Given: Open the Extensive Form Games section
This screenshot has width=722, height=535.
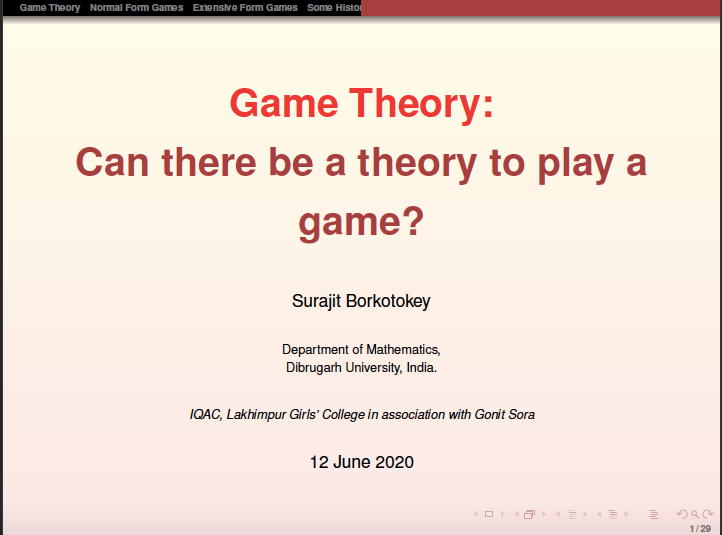Looking at the screenshot, I should [245, 8].
